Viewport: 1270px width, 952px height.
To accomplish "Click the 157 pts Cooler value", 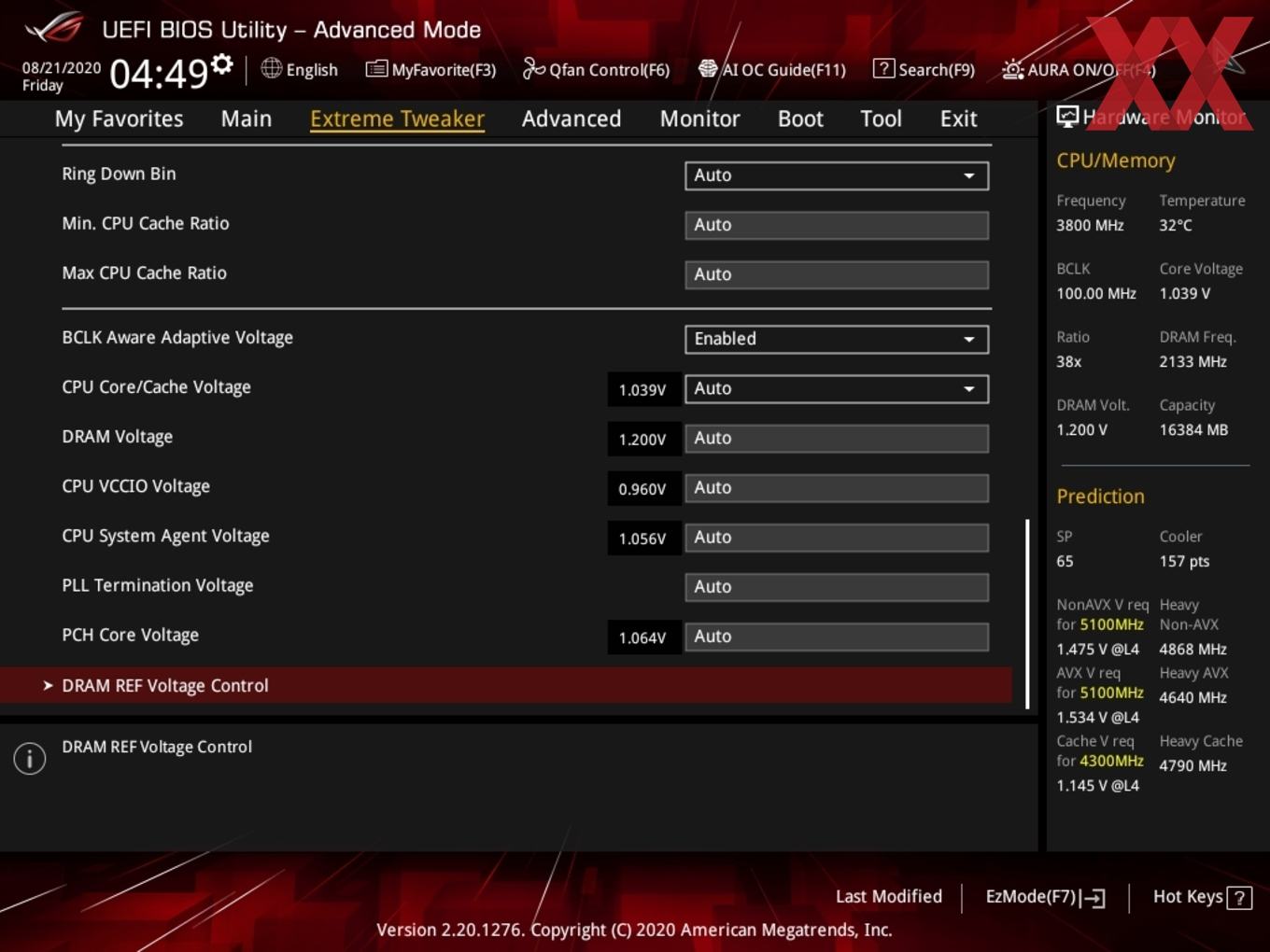I will (1184, 561).
